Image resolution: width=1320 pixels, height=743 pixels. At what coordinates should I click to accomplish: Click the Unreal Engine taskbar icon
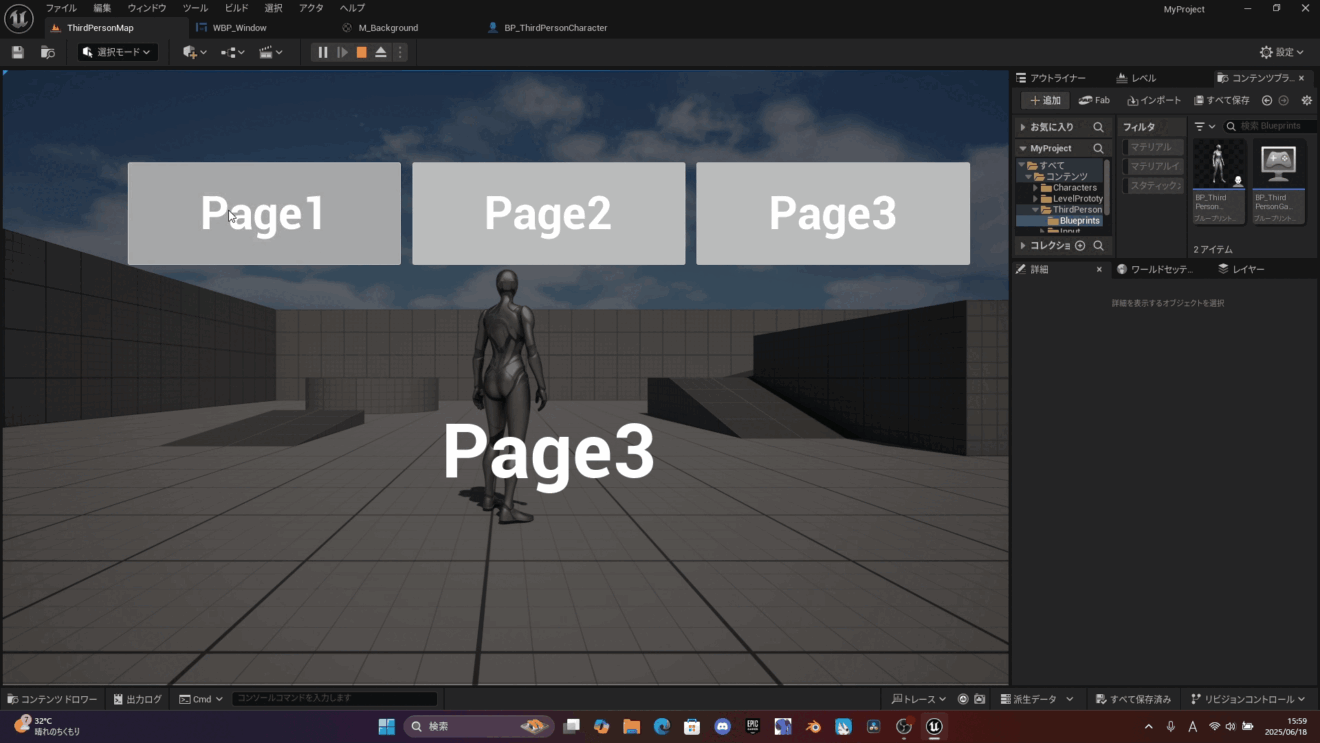(932, 726)
